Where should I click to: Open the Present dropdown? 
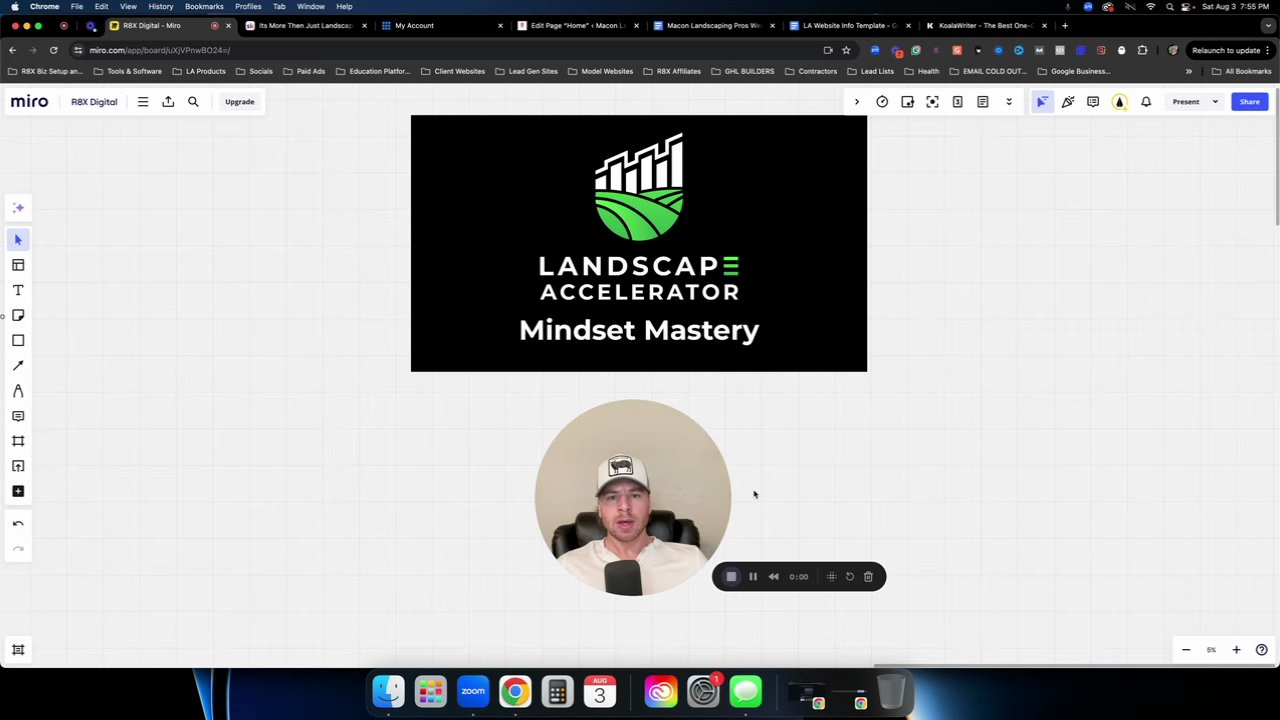pos(1214,101)
